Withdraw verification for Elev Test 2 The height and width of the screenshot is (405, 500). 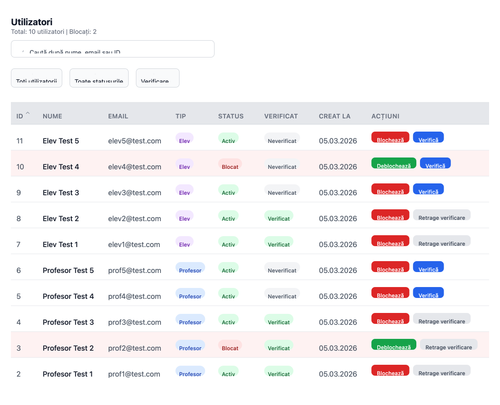pos(442,215)
